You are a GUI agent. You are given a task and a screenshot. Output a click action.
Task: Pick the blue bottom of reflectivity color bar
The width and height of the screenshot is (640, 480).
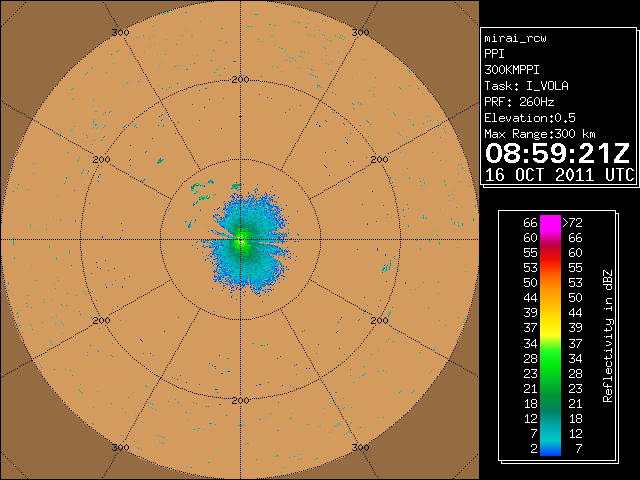[550, 451]
